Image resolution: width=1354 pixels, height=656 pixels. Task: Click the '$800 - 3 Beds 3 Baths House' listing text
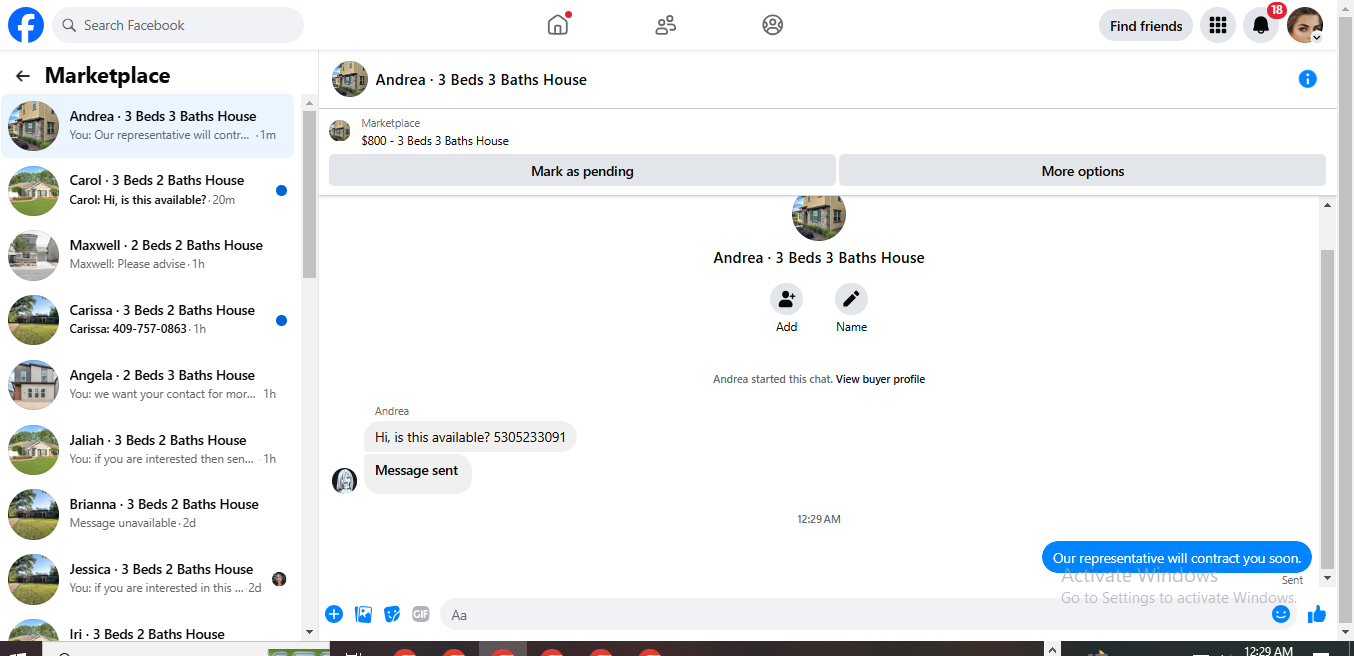coord(435,141)
